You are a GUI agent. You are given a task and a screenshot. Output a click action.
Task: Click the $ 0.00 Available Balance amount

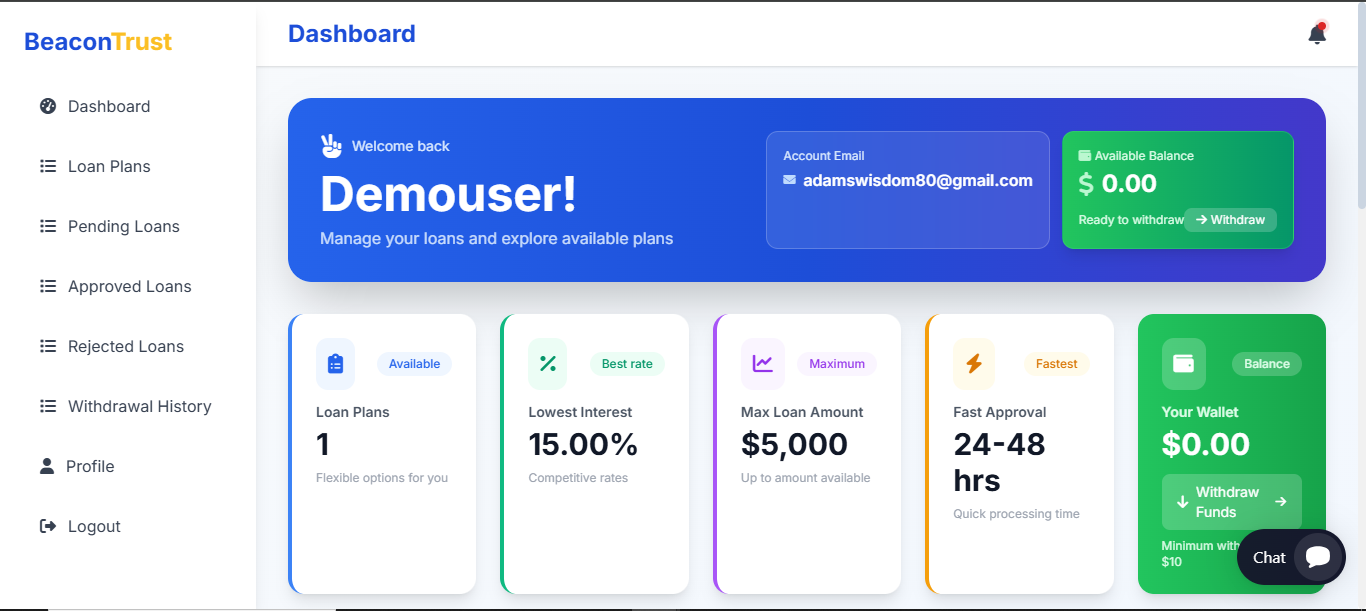pos(1118,184)
